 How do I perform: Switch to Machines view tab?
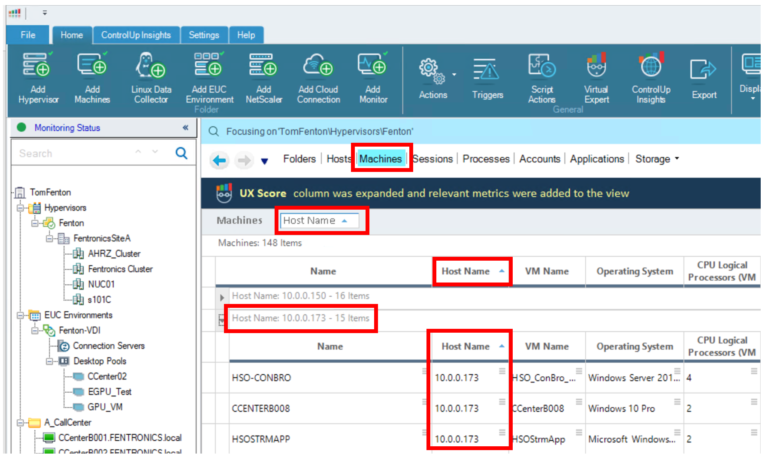pyautogui.click(x=381, y=159)
